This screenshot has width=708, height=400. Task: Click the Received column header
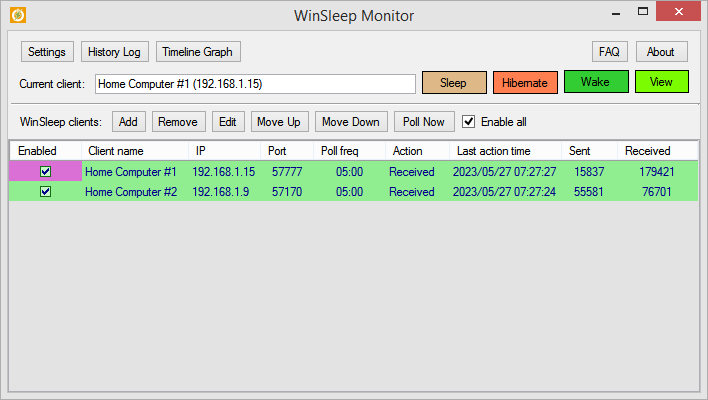pos(657,151)
